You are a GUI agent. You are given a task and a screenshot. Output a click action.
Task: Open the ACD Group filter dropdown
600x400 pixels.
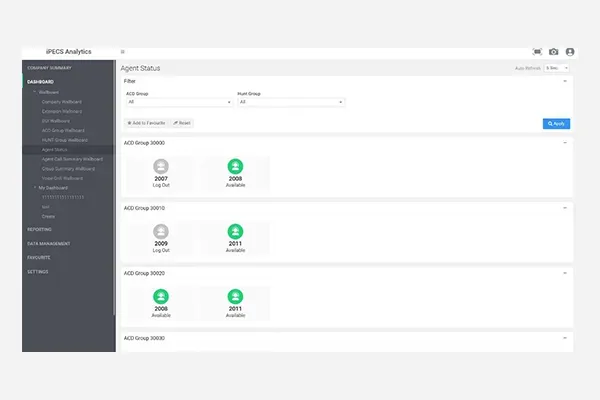click(x=179, y=102)
